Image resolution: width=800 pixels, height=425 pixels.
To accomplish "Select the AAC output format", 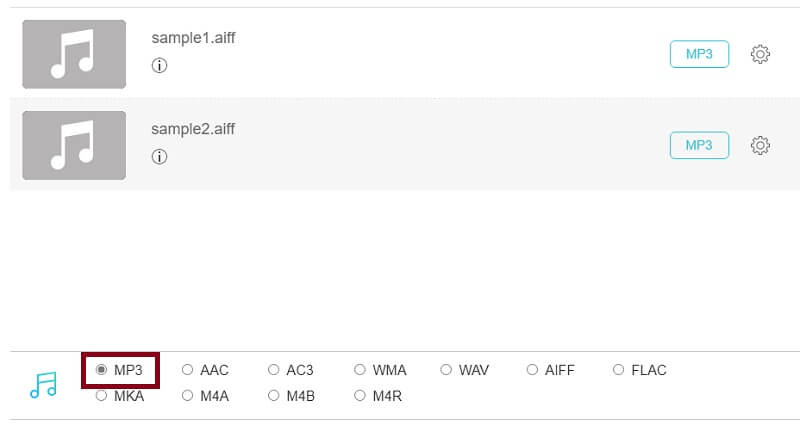I will [x=188, y=370].
